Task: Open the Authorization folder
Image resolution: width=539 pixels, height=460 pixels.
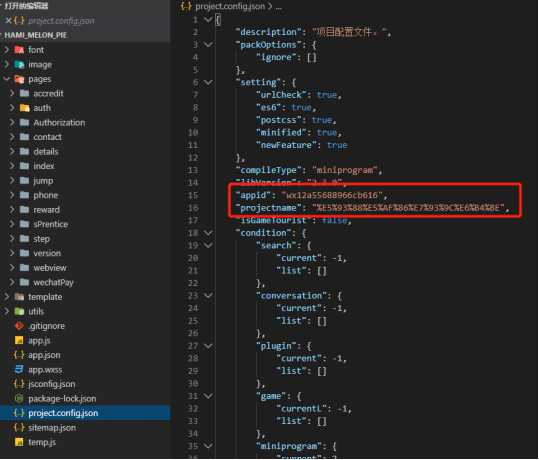Action: (59, 122)
